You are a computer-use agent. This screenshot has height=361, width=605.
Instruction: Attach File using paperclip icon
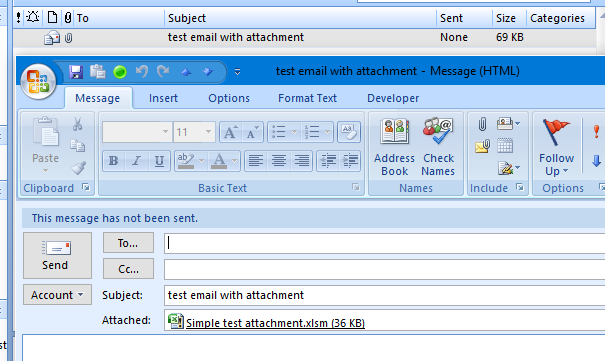click(x=482, y=124)
